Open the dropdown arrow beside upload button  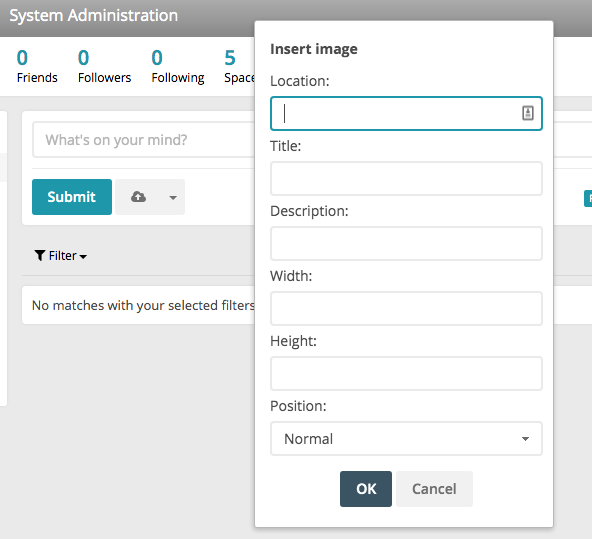coord(173,197)
